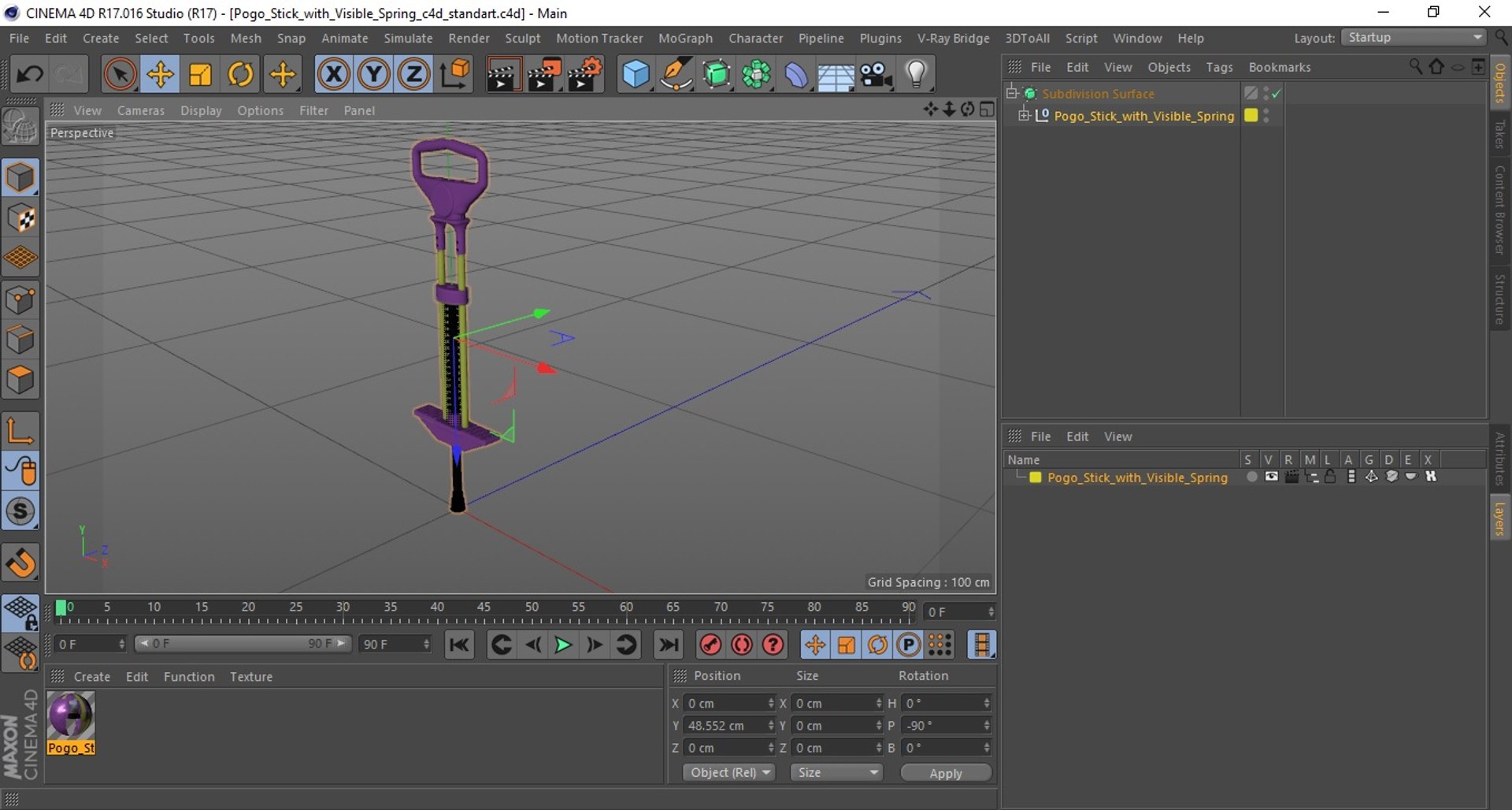Activate the Scale tool
This screenshot has width=1512, height=810.
200,75
